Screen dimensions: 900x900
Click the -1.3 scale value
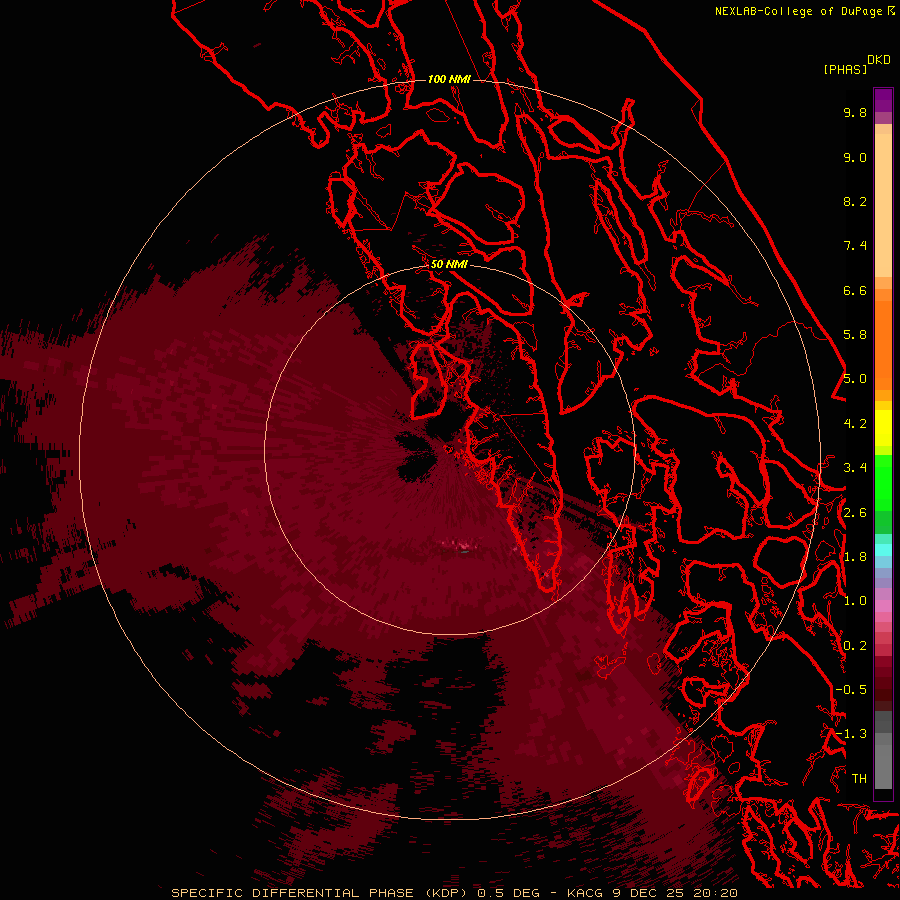851,734
